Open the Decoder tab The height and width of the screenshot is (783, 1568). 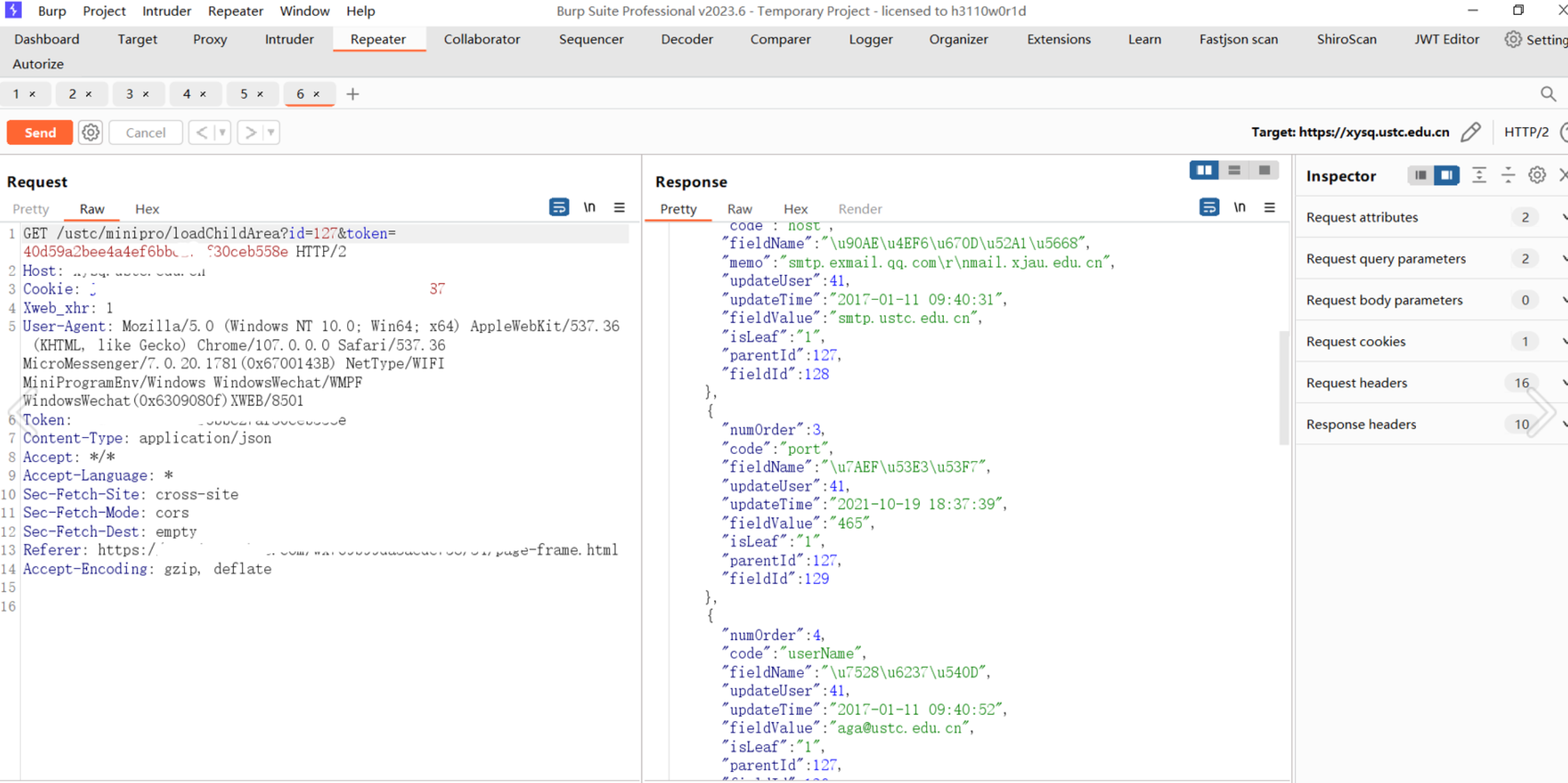coord(686,40)
